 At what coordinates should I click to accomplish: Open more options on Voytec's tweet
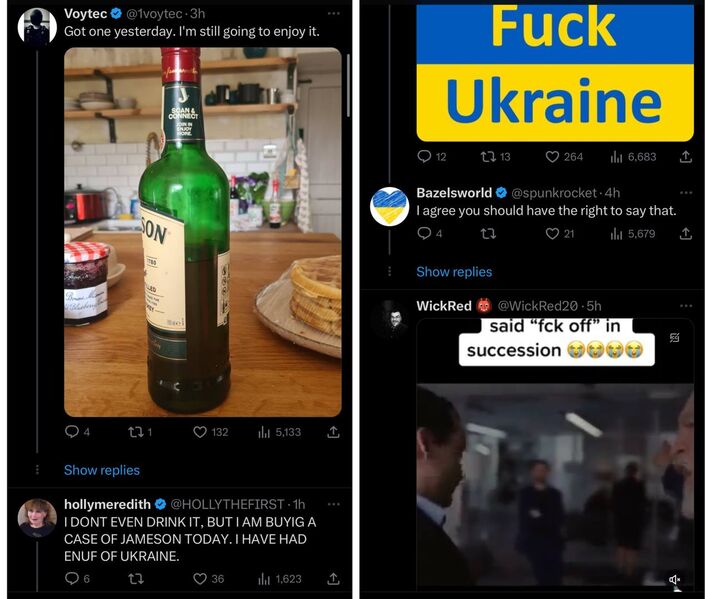coord(334,14)
